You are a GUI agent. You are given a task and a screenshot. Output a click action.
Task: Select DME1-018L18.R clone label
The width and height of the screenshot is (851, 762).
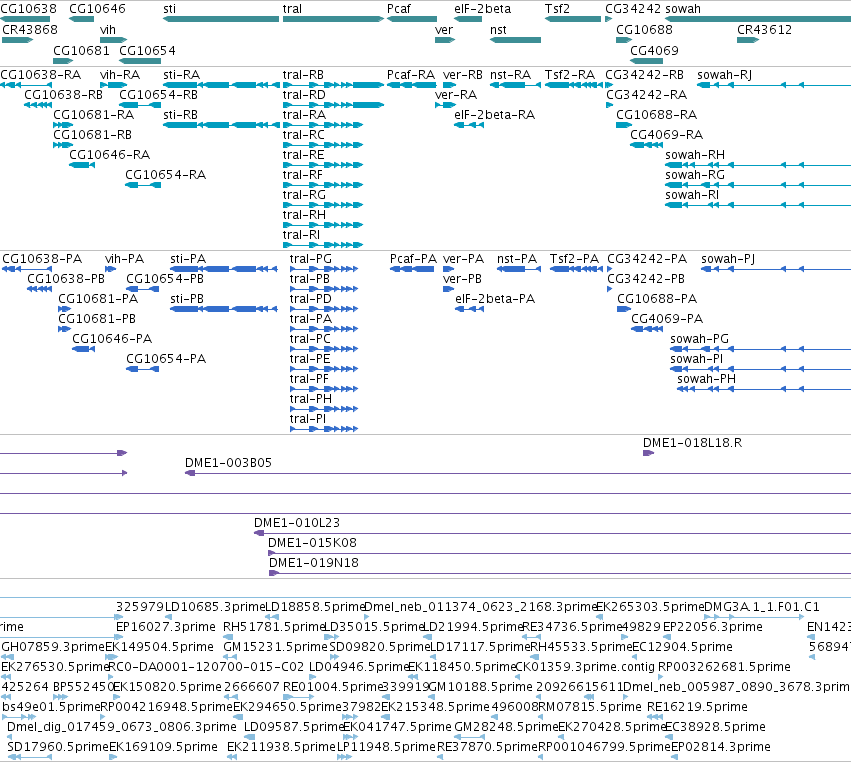tap(692, 443)
